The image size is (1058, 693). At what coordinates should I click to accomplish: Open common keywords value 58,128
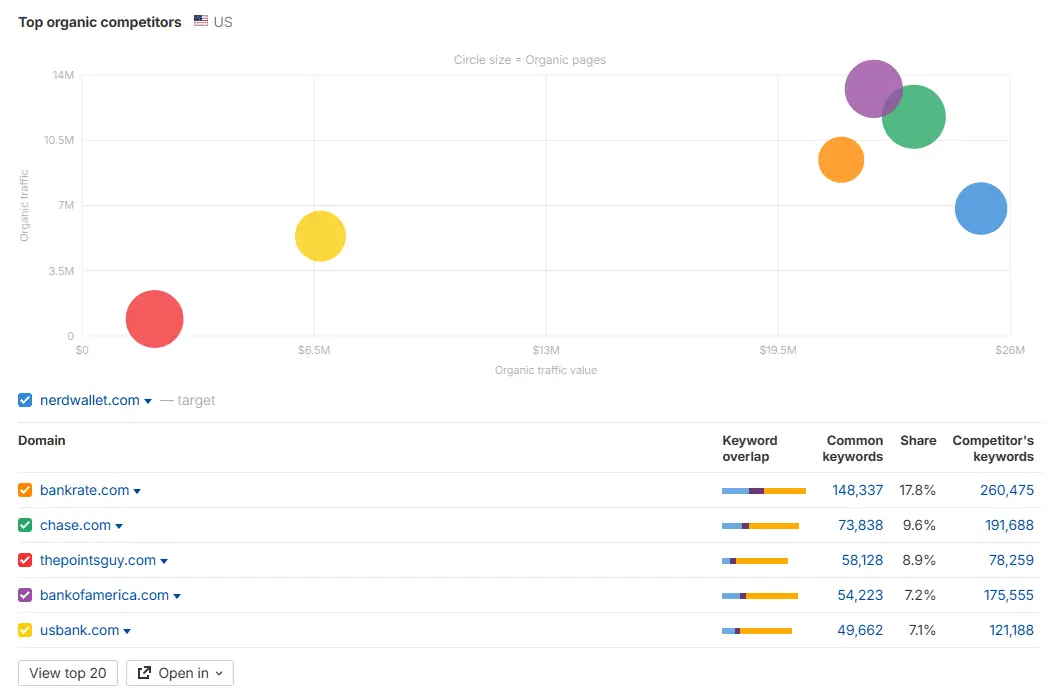point(862,560)
